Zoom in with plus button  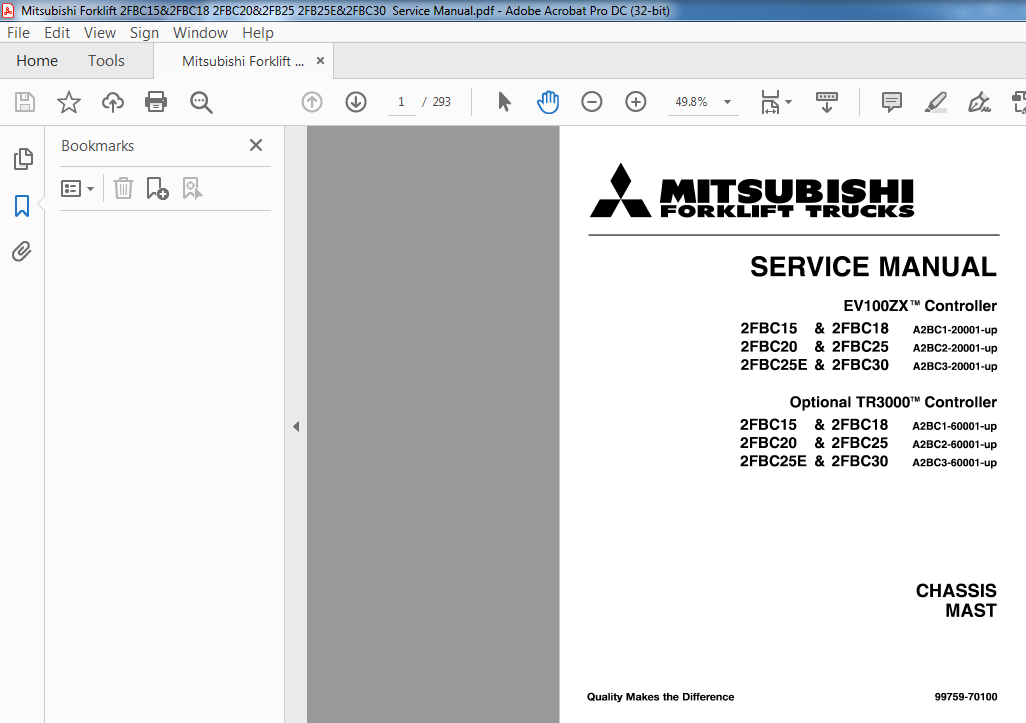coord(635,102)
